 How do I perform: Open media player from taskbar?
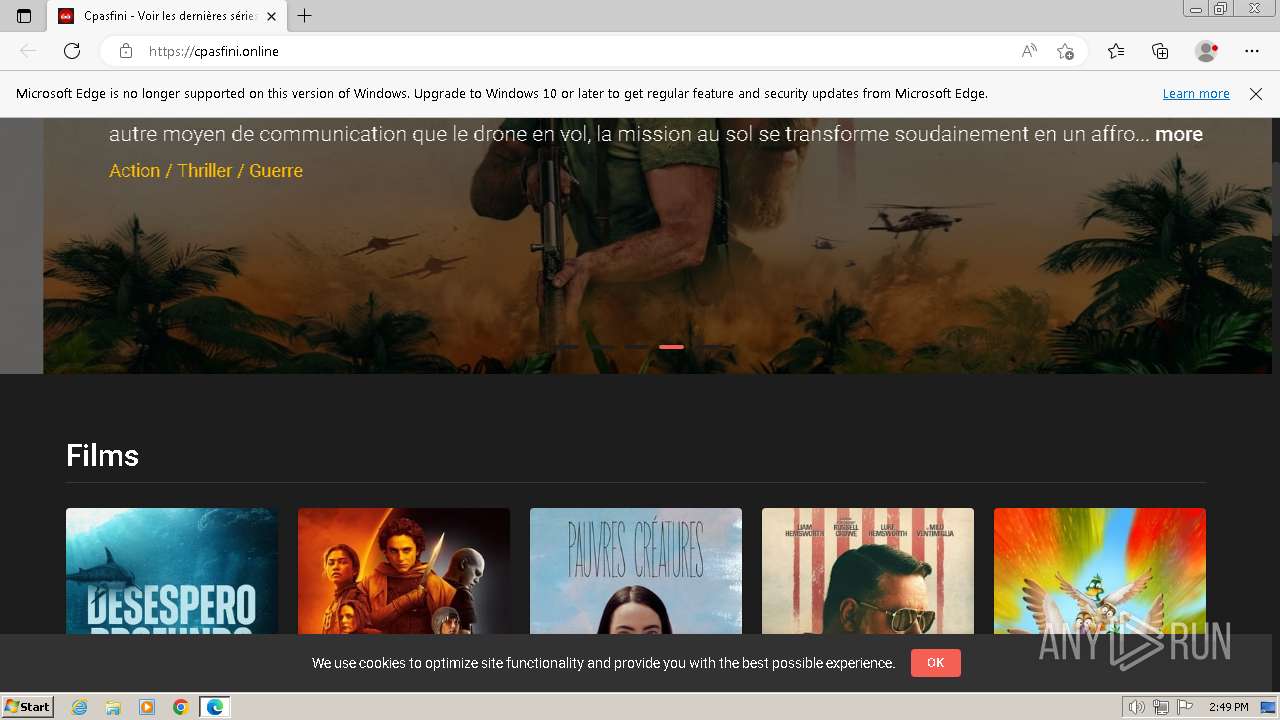tap(147, 707)
